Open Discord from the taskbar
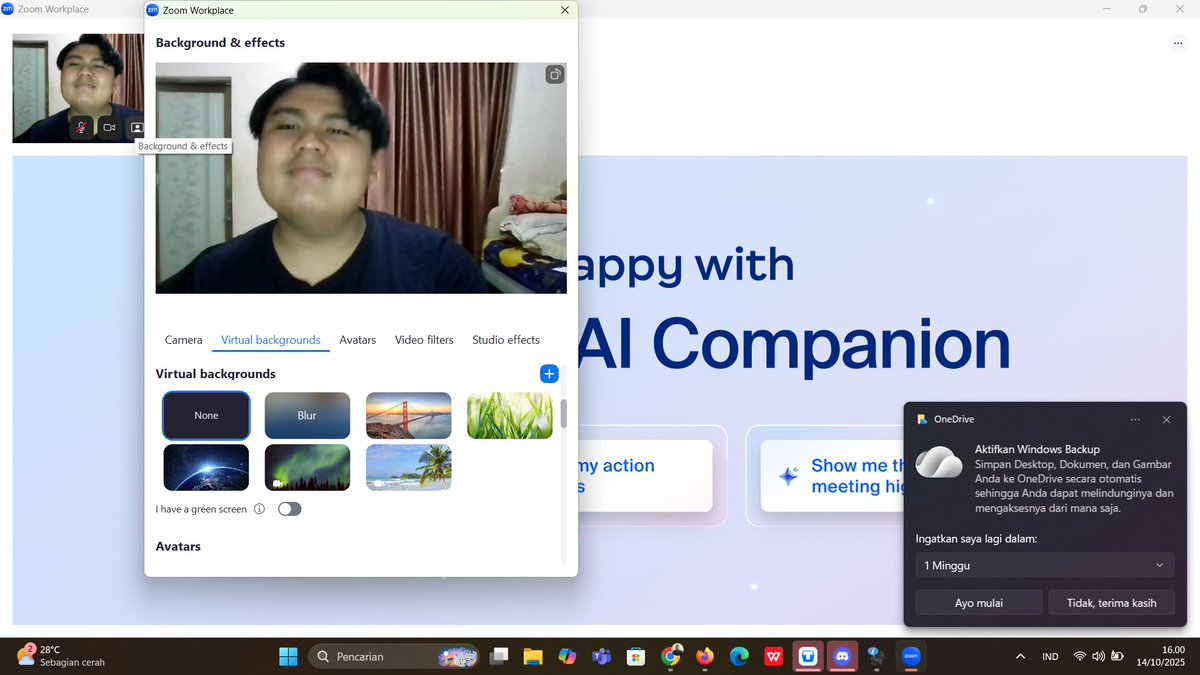The image size is (1200, 675). click(842, 657)
